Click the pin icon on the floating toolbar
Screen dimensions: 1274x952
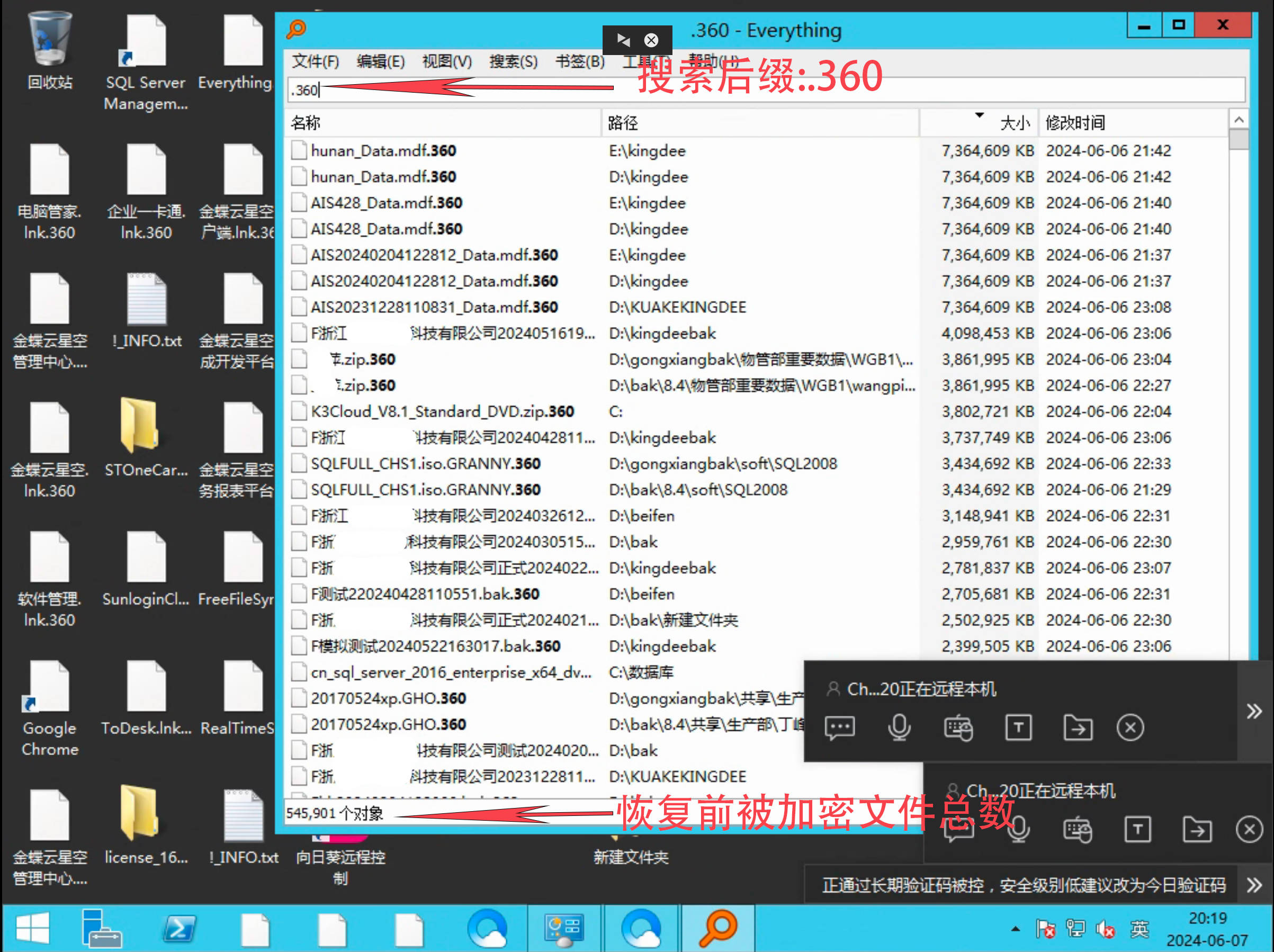click(x=623, y=40)
